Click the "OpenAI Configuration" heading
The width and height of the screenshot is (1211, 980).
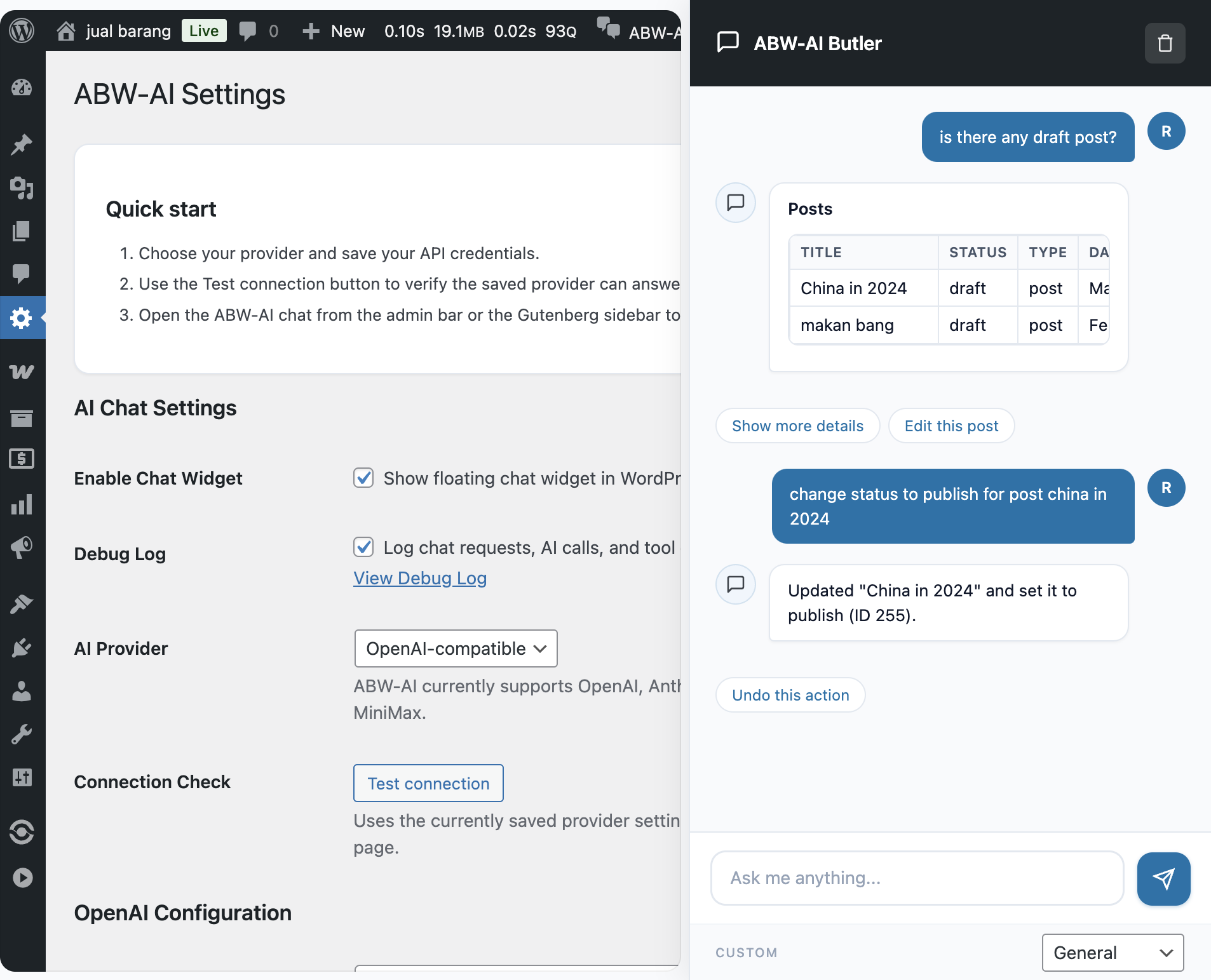(183, 913)
